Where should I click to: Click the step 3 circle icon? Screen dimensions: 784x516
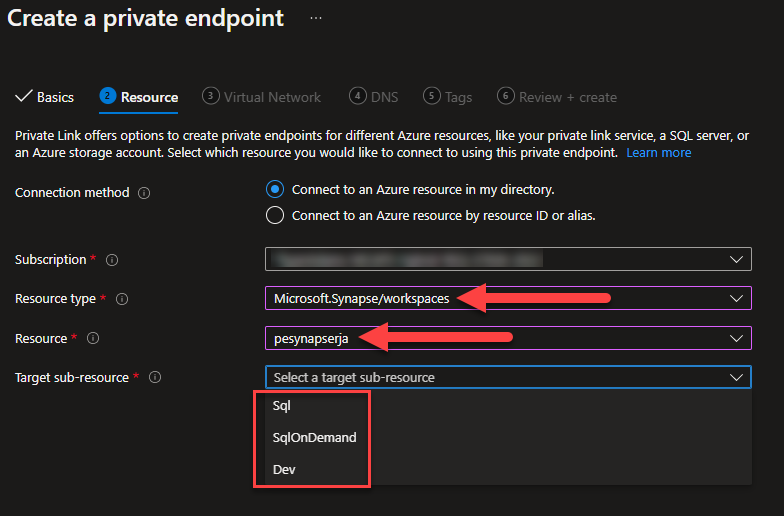click(x=210, y=96)
